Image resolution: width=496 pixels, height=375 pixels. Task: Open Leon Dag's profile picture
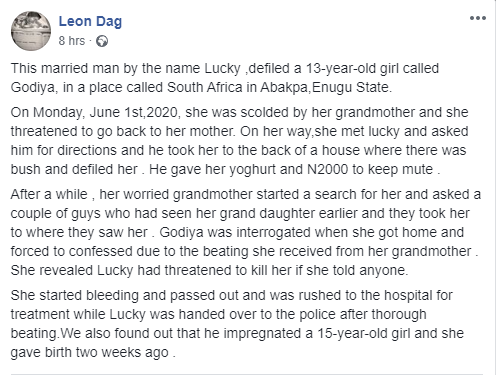tap(31, 31)
